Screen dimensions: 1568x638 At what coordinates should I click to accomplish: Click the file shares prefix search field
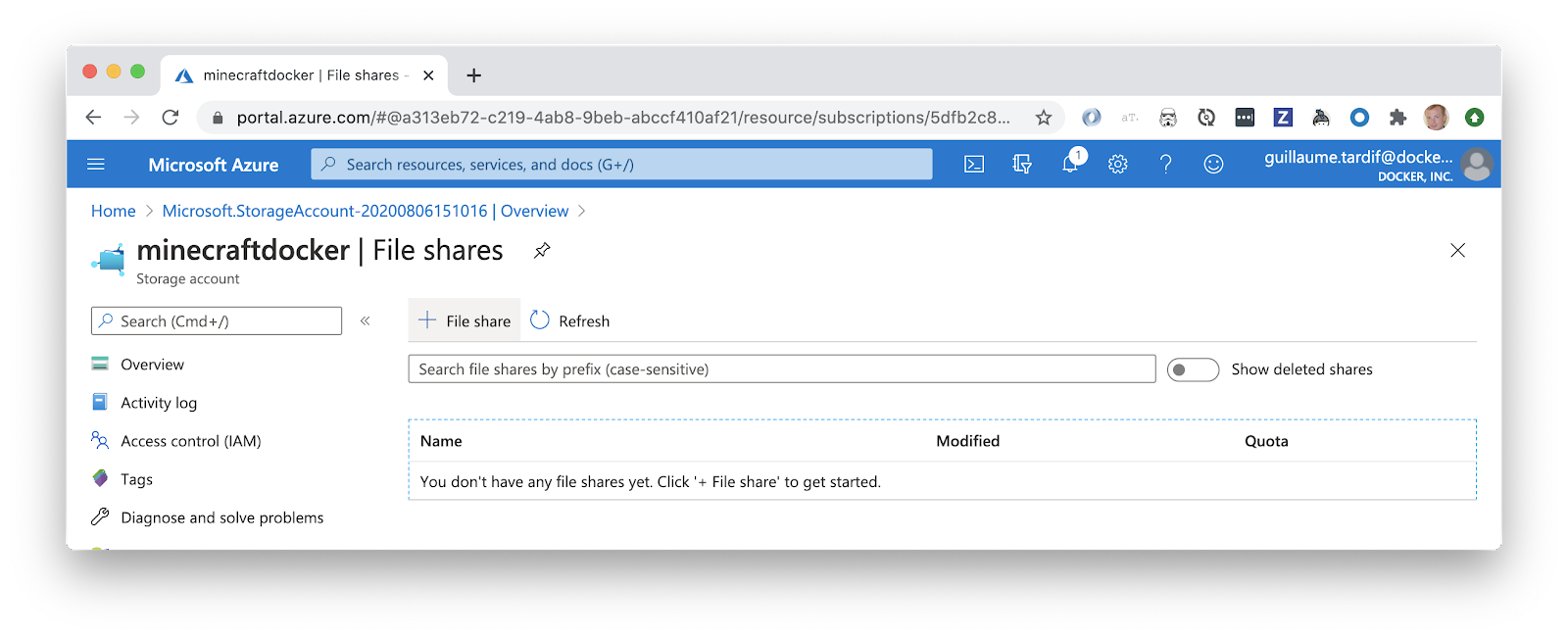781,369
